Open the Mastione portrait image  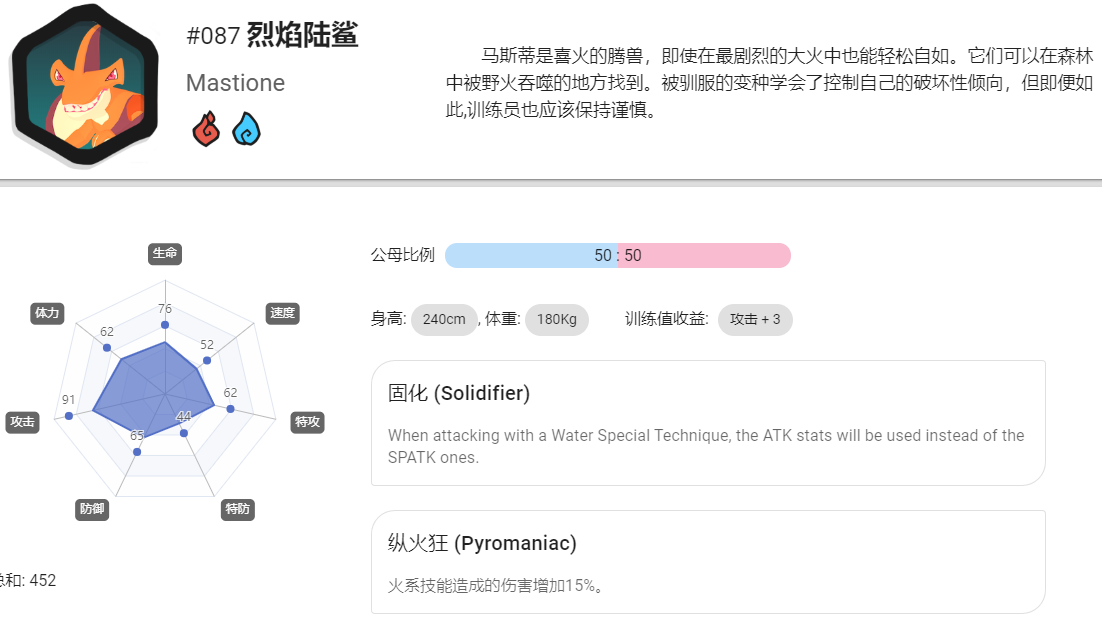coord(84,85)
